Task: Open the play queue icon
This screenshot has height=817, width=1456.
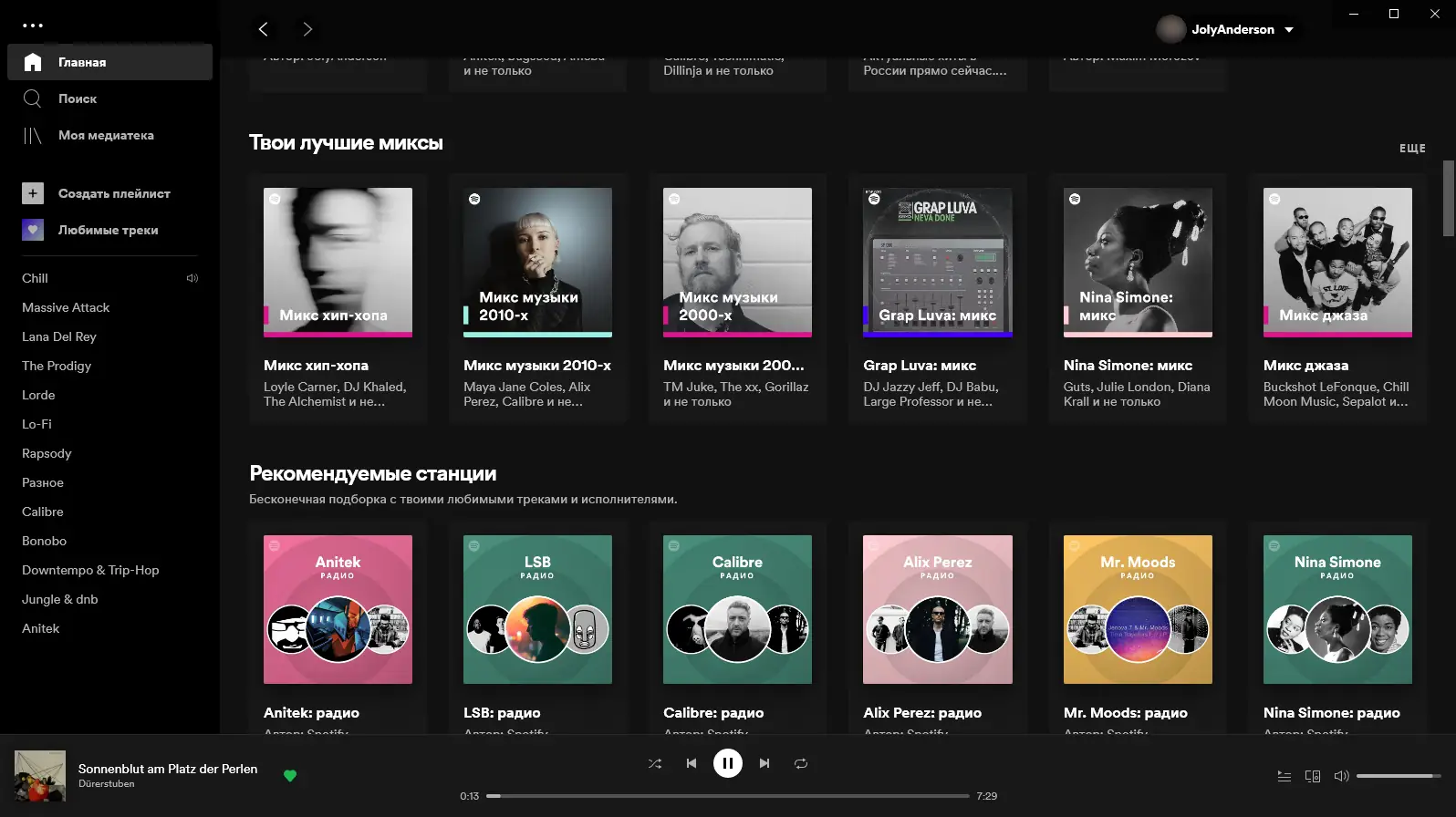Action: 1284,776
